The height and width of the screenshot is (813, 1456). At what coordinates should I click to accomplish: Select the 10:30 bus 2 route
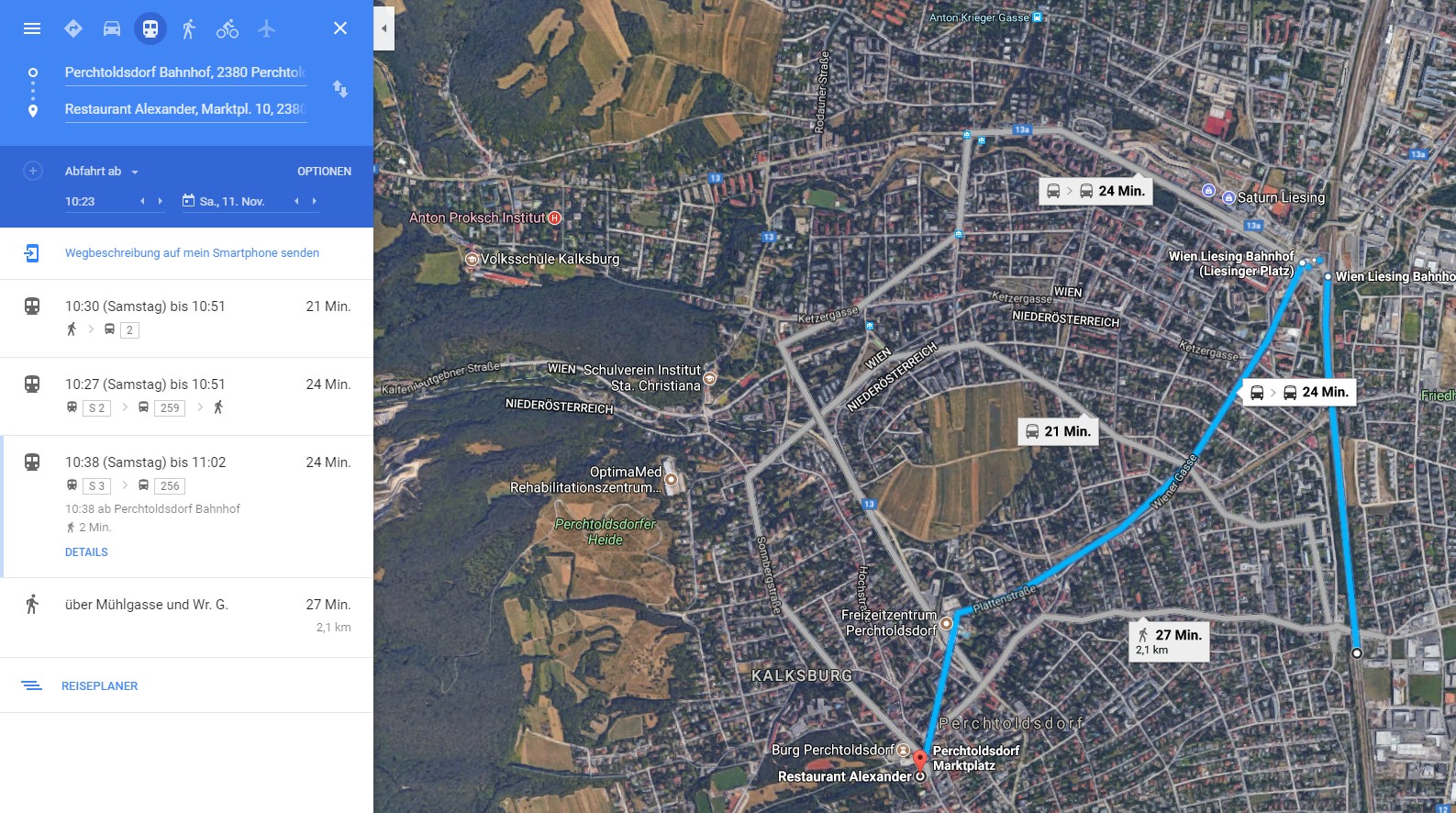(186, 318)
